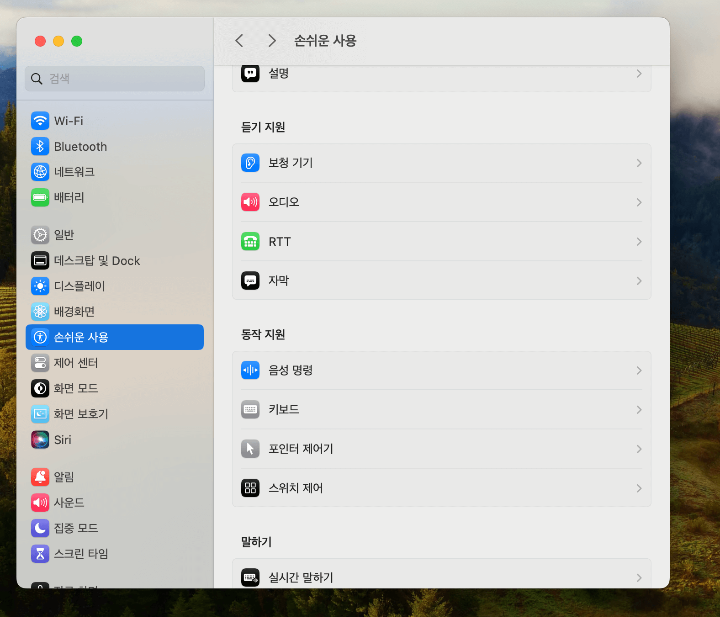Select 제어 센터 label in sidebar
The image size is (720, 617).
tap(76, 363)
